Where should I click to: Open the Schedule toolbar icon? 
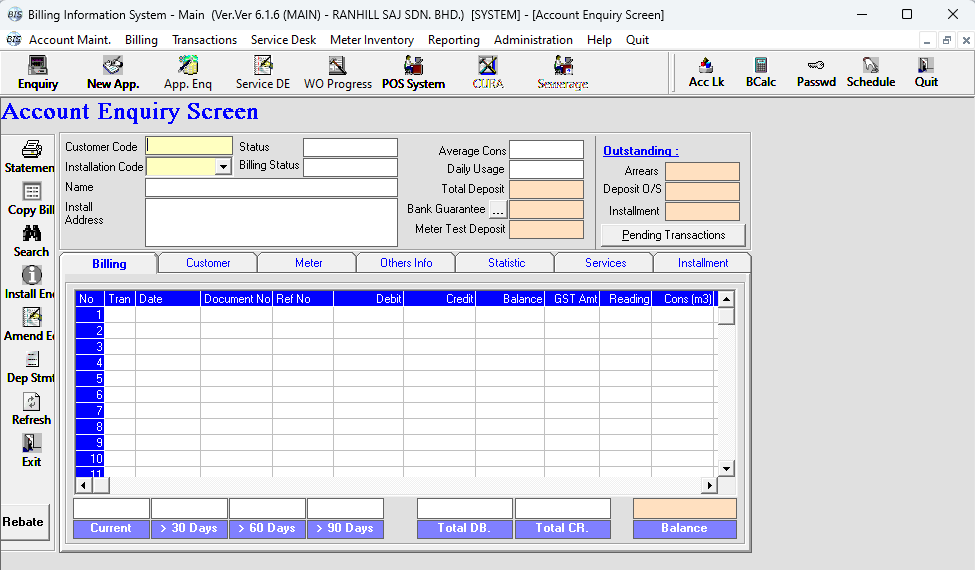(871, 72)
